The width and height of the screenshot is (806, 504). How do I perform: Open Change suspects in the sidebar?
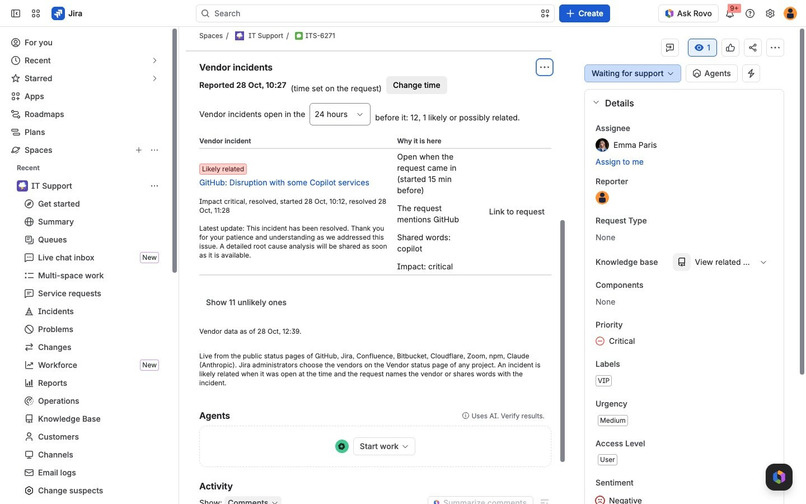(70, 491)
